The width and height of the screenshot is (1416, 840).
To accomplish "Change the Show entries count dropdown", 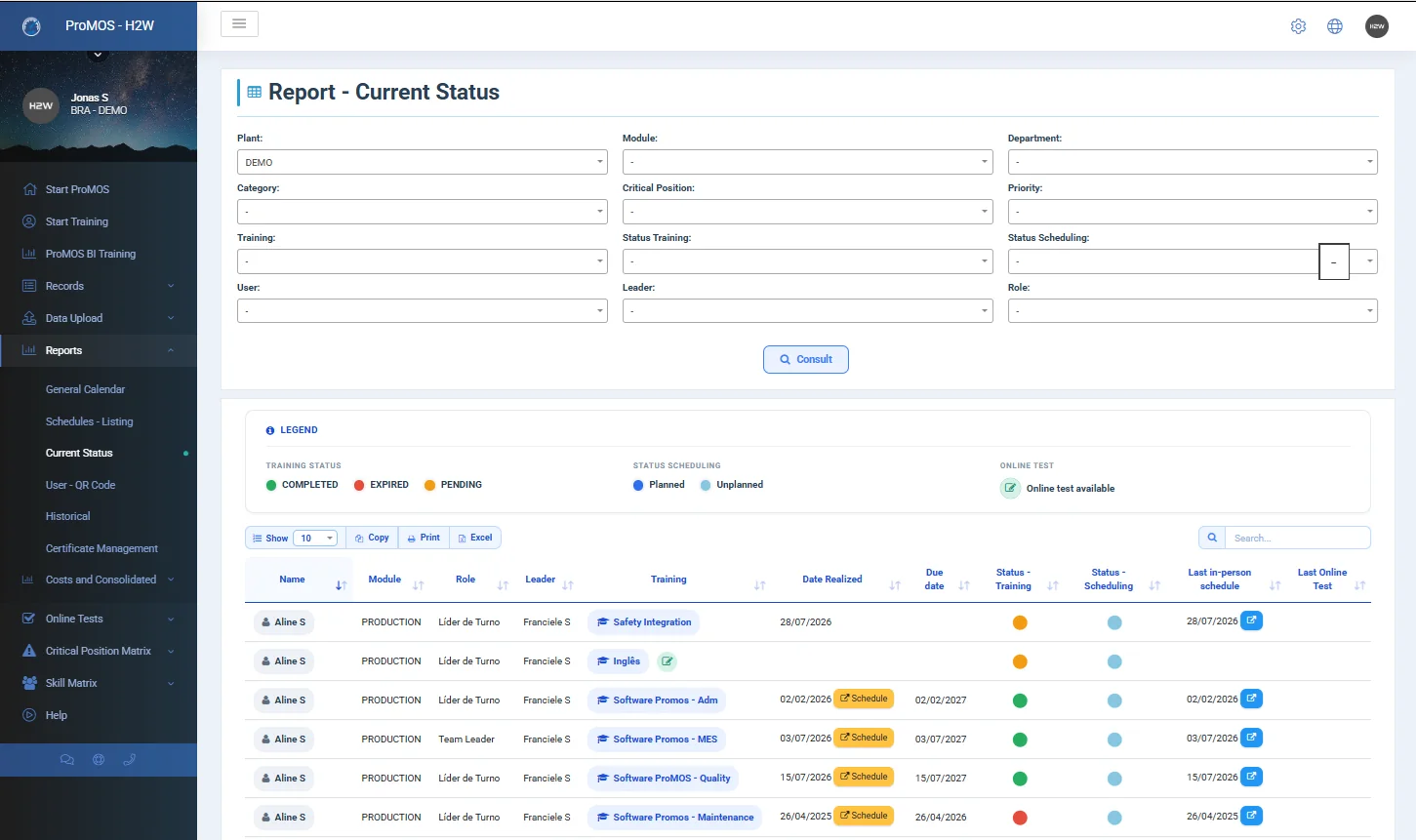I will coord(316,539).
